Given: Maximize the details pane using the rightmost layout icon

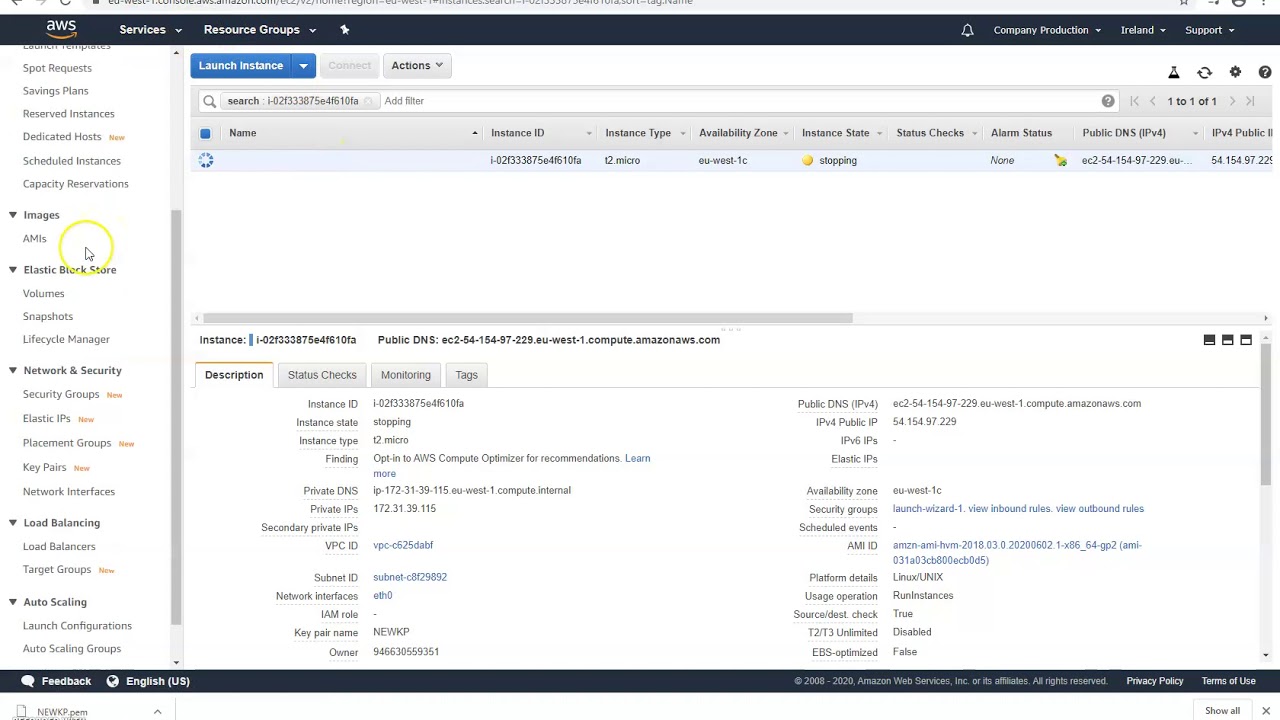Looking at the screenshot, I should coord(1246,340).
